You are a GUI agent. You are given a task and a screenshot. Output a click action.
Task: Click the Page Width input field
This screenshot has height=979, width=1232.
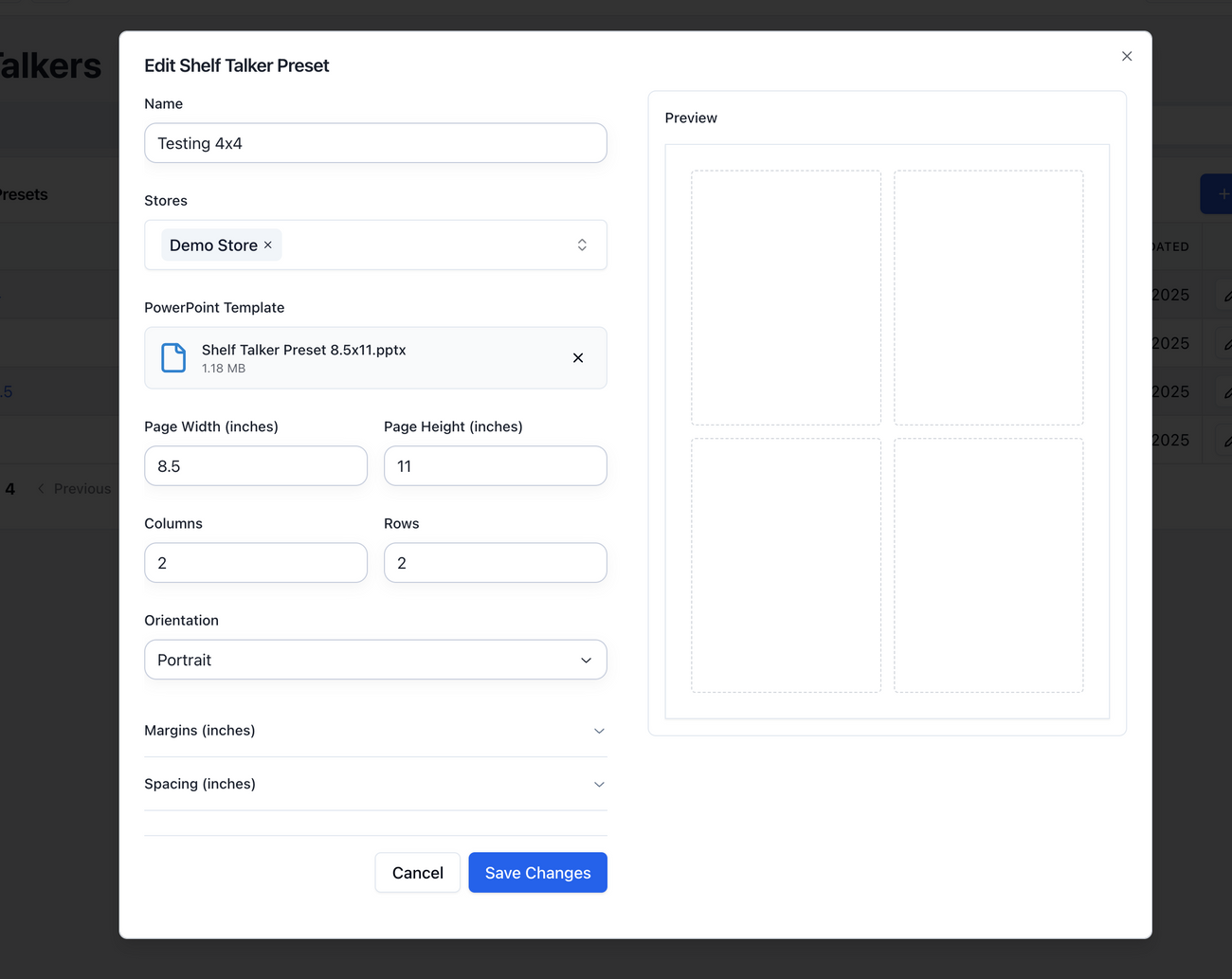256,466
